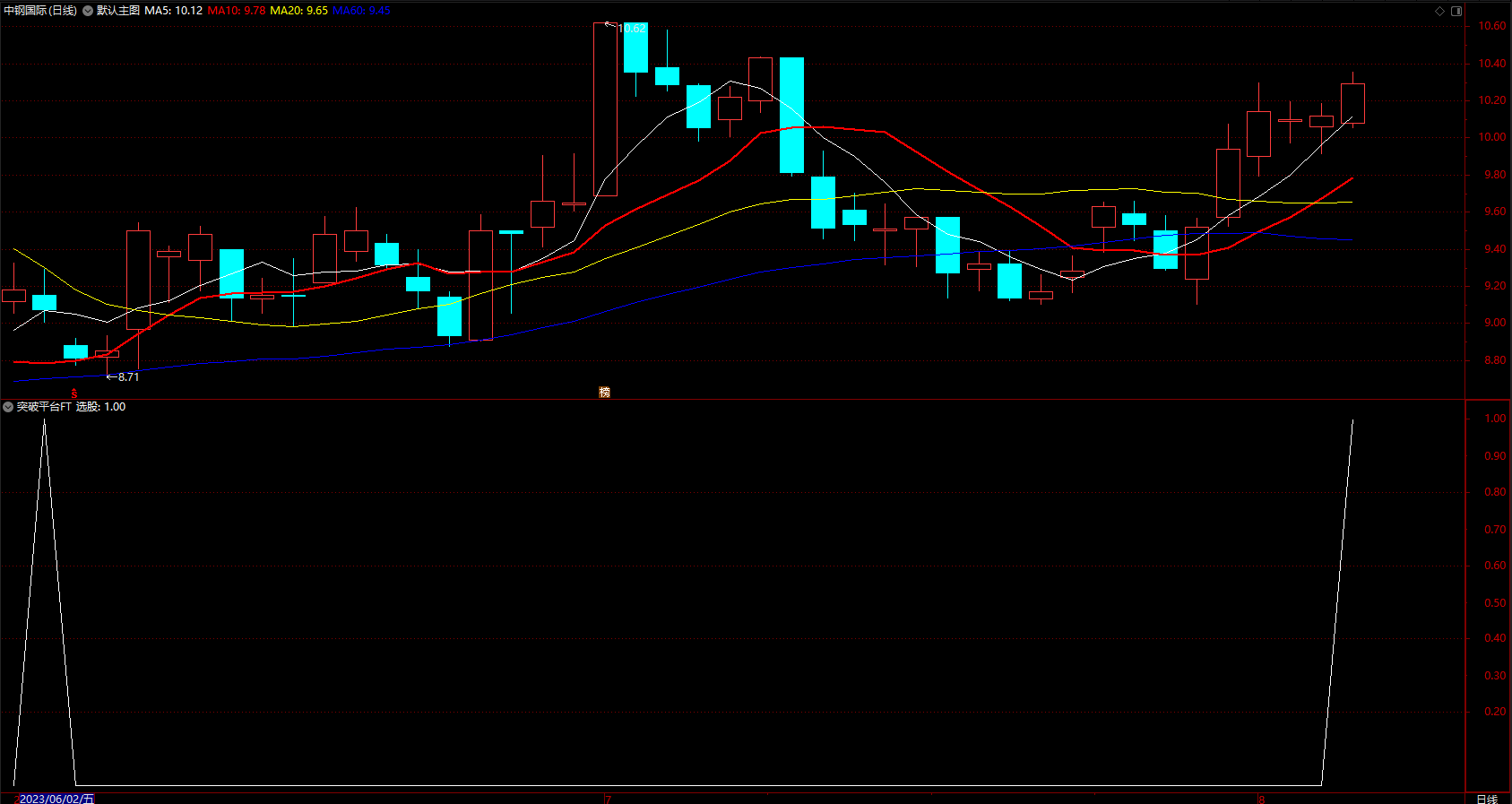The width and height of the screenshot is (1512, 804).
Task: Click the month 7 marker on time axis
Action: [608, 799]
